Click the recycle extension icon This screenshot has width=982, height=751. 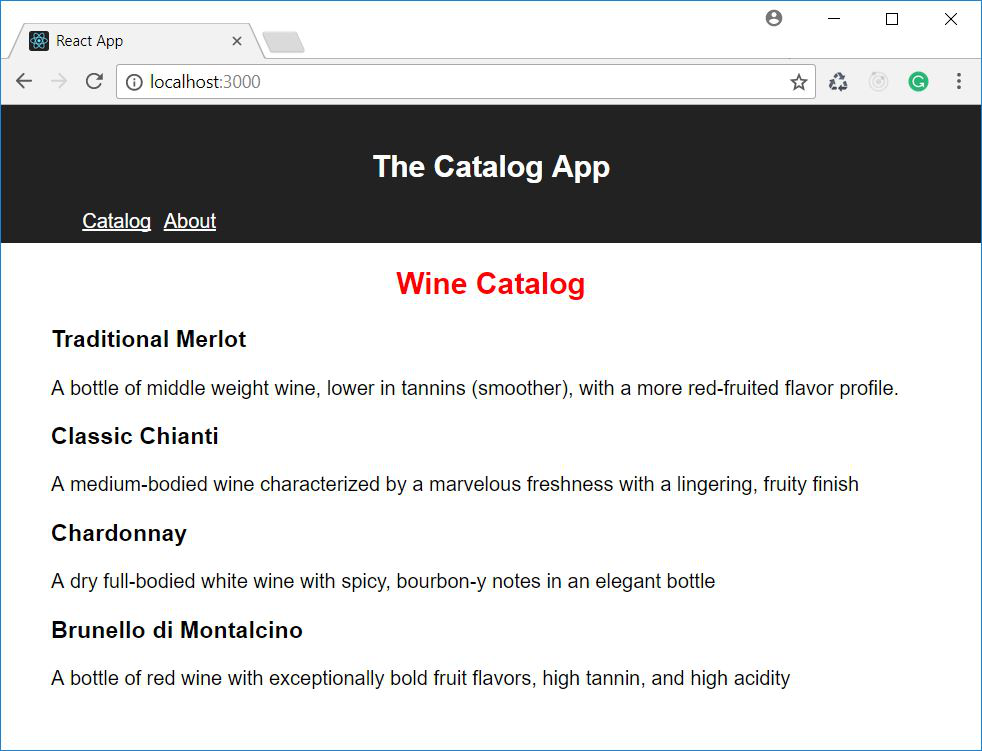click(x=838, y=81)
